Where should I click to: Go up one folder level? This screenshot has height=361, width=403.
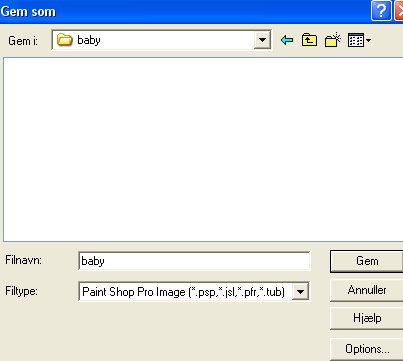[309, 40]
